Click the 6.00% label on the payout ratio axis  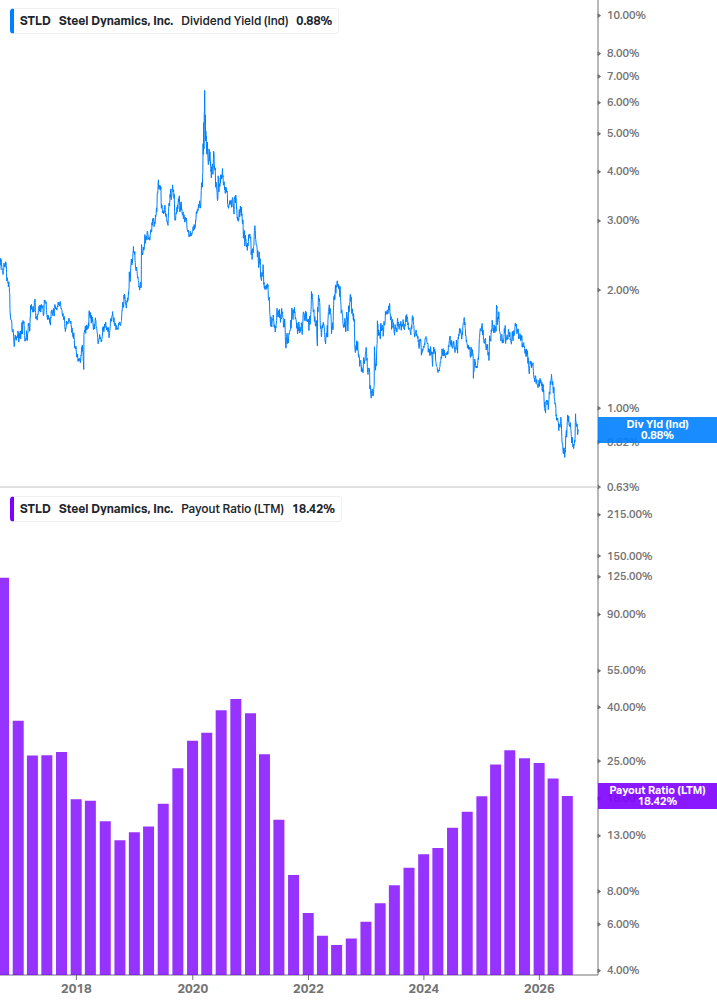coord(623,924)
